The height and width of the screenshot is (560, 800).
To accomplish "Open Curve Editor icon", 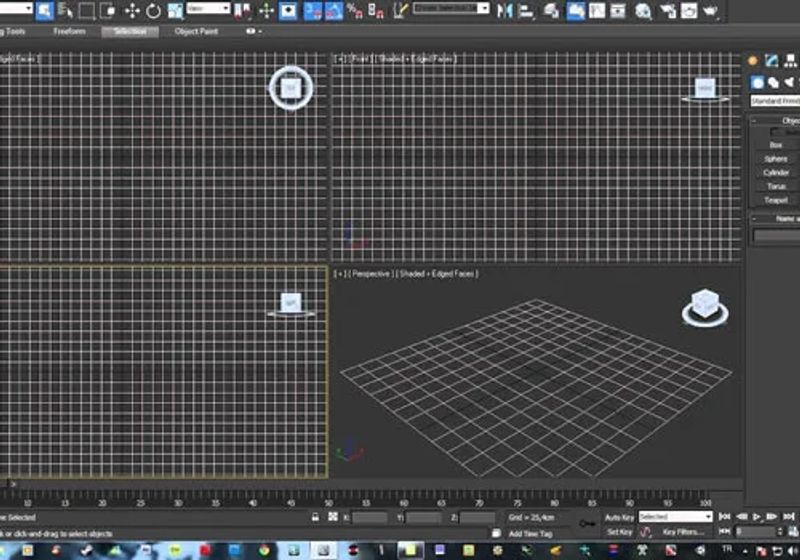I will pyautogui.click(x=596, y=11).
